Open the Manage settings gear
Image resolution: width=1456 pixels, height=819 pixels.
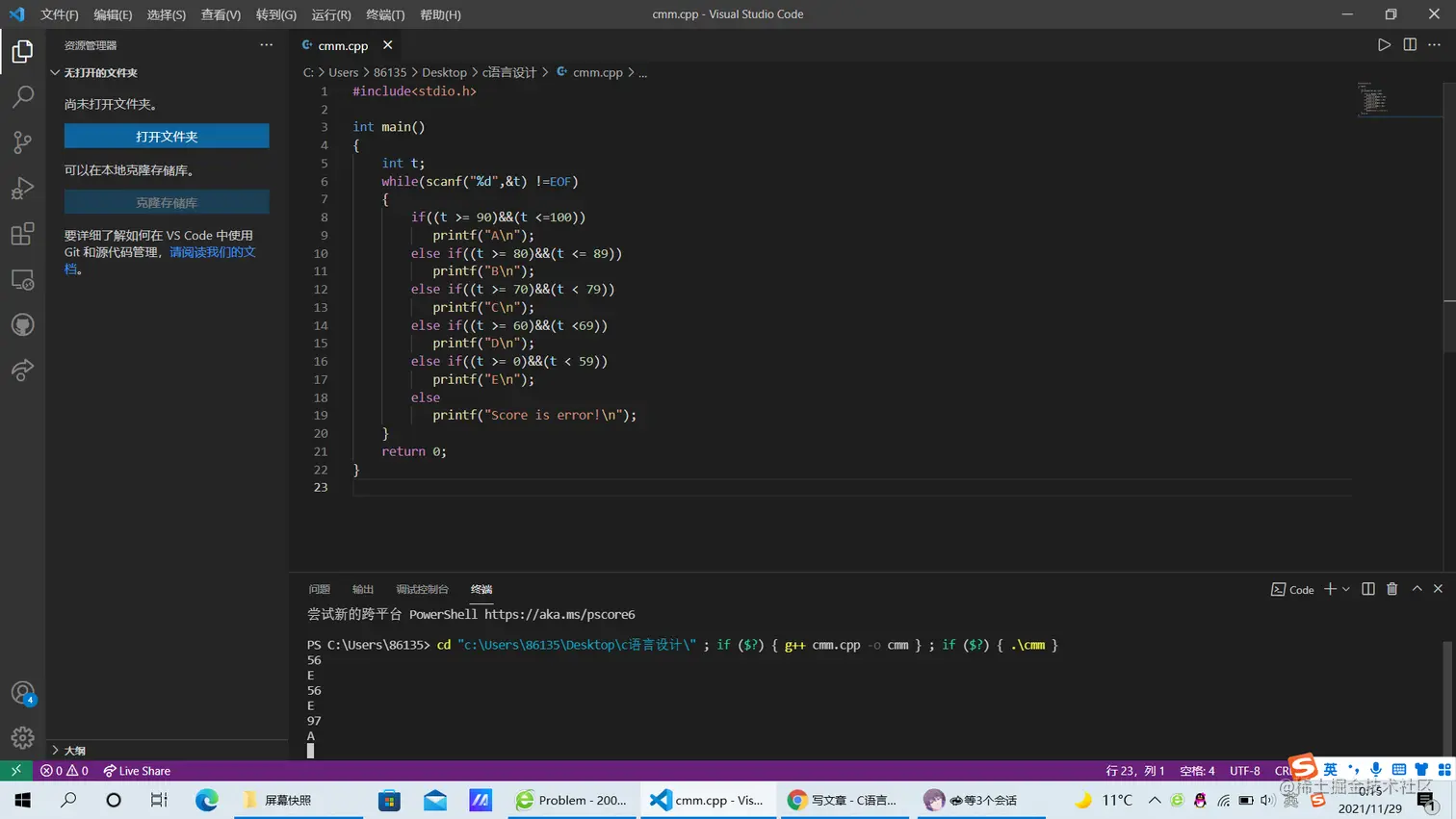(x=22, y=737)
